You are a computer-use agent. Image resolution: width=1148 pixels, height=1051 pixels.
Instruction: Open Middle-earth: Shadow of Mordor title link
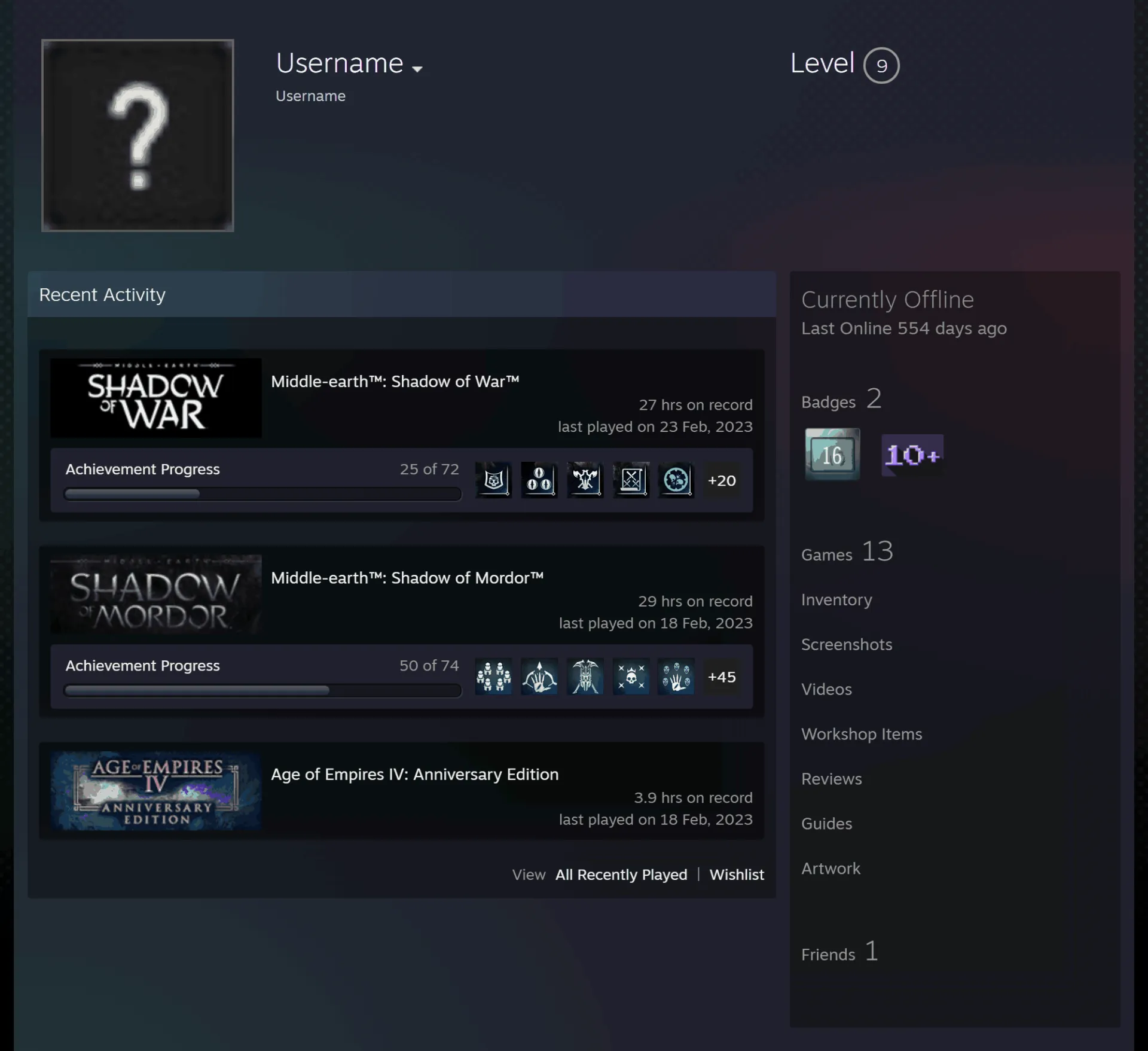(407, 578)
